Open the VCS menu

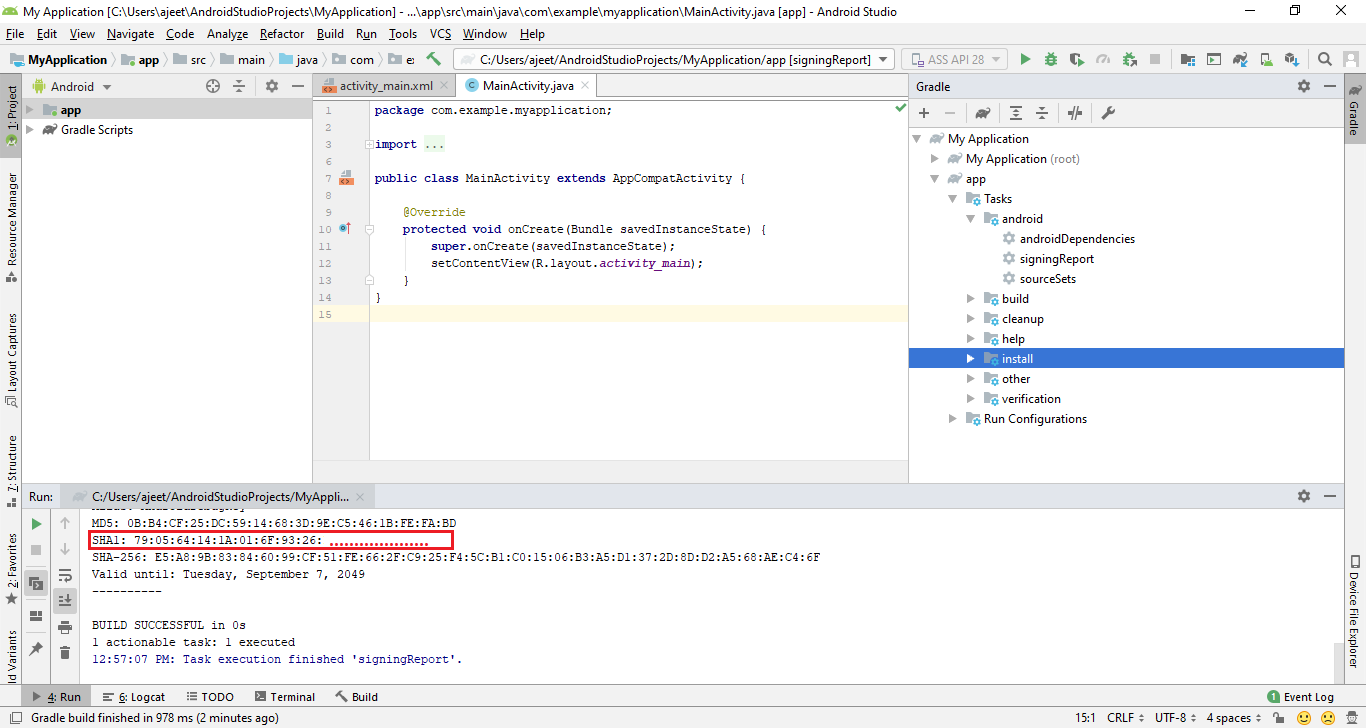(440, 34)
